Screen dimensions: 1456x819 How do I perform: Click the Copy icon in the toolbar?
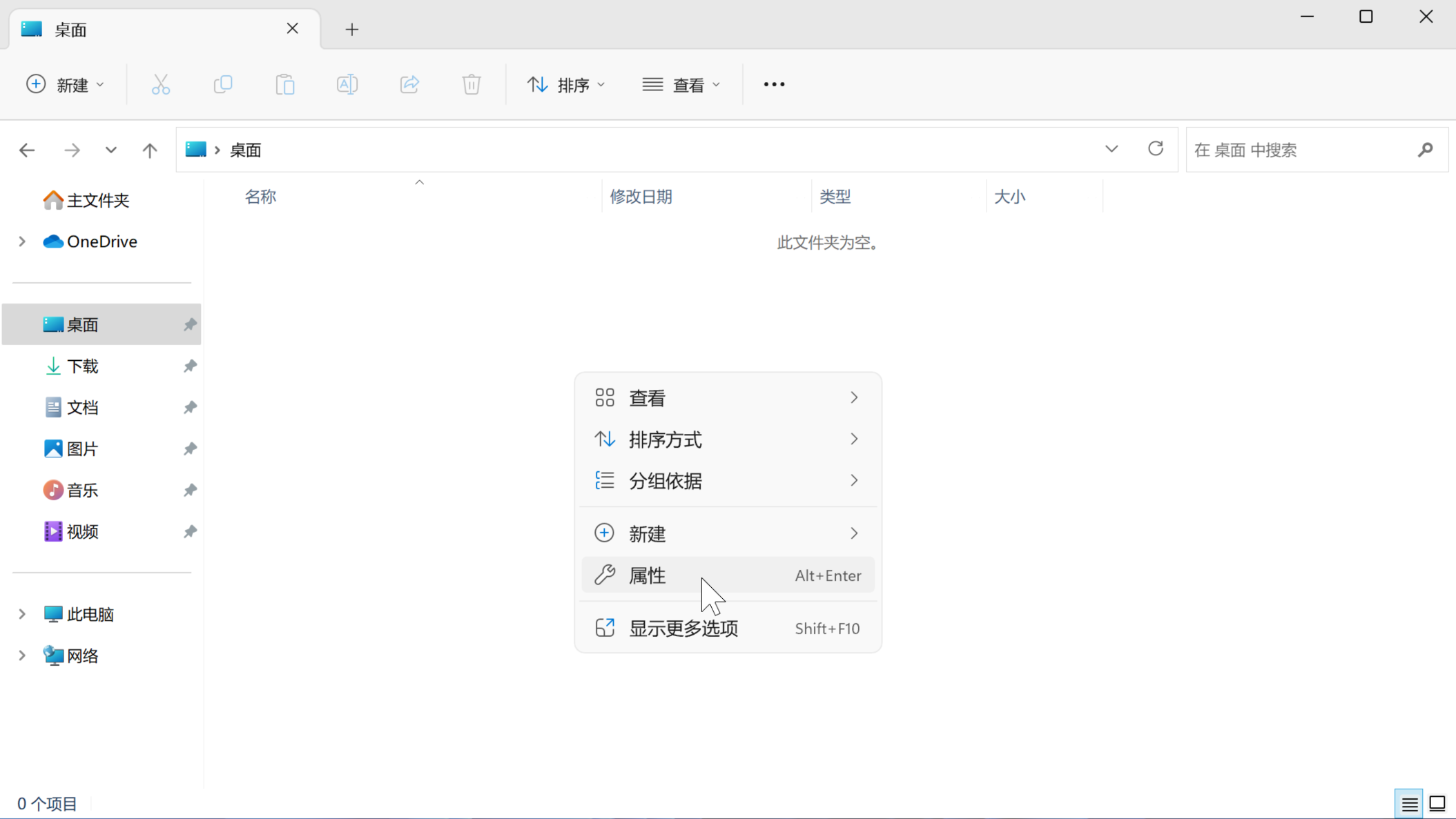(x=223, y=84)
